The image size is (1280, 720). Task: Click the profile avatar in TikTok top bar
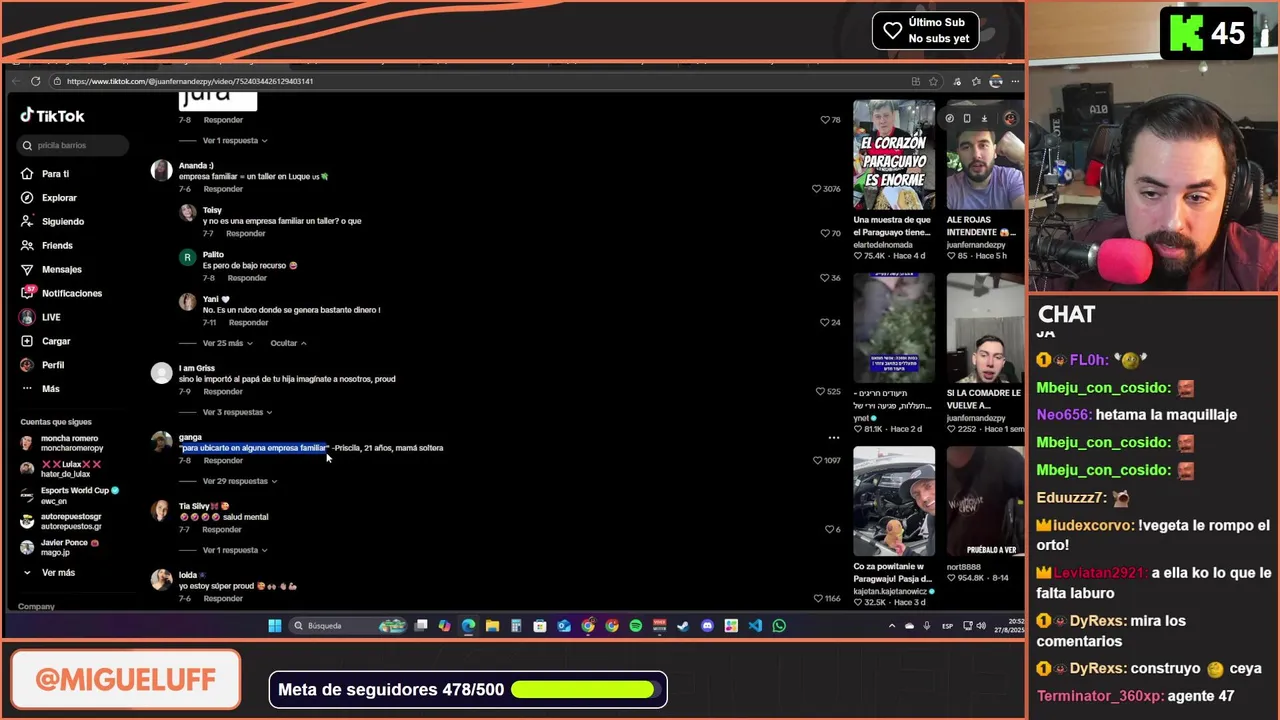click(x=1010, y=118)
